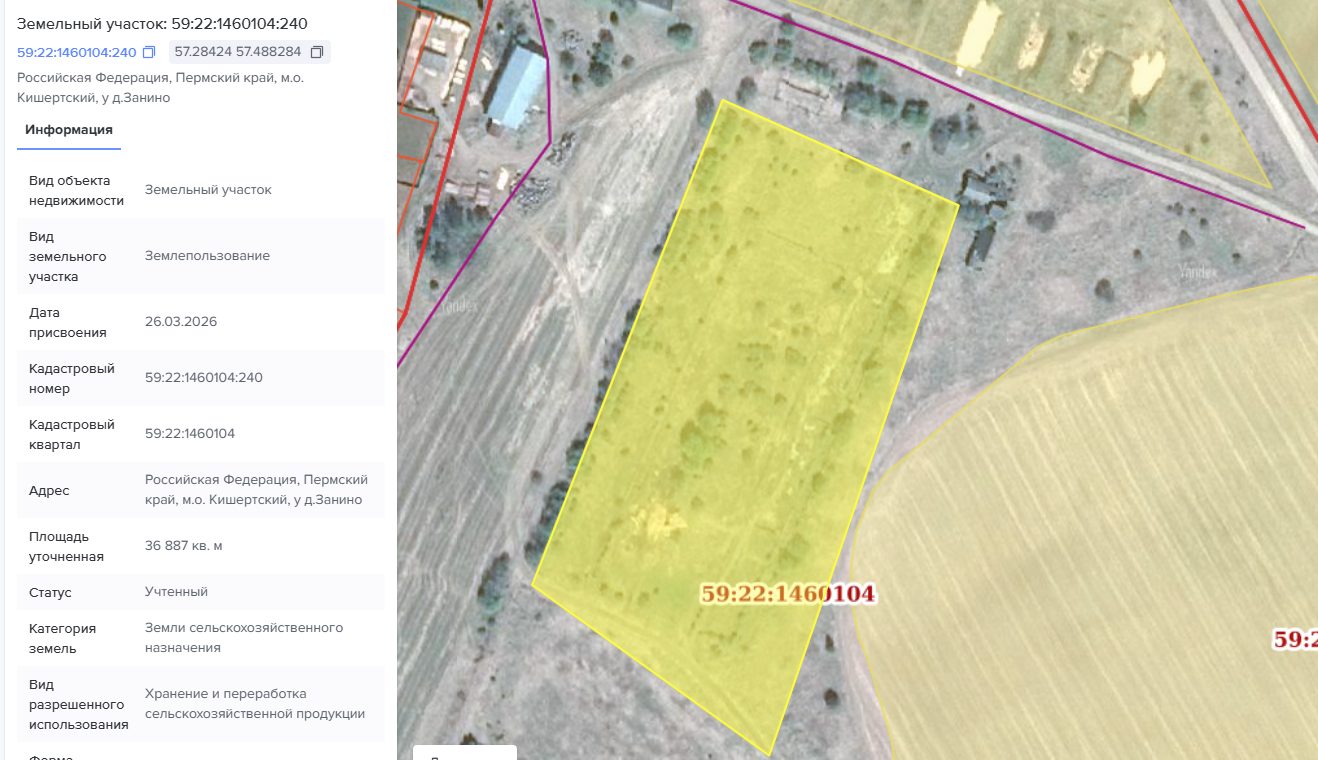Click the address line below the header link

[x=161, y=88]
